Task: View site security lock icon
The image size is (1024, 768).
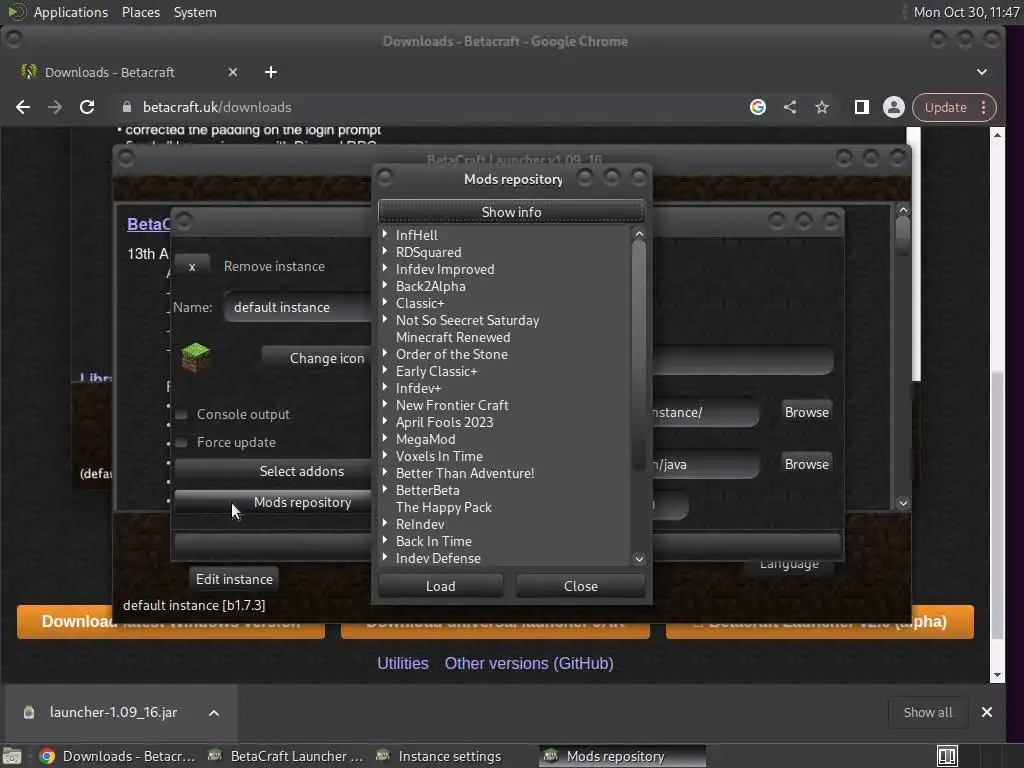Action: [x=127, y=107]
